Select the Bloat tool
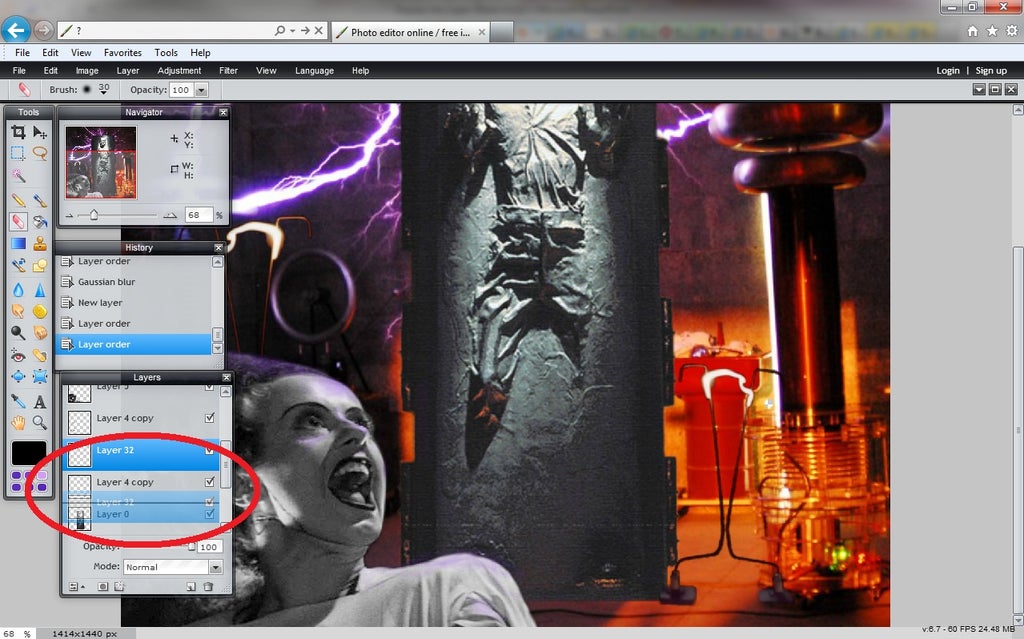1024x639 pixels. (x=18, y=377)
